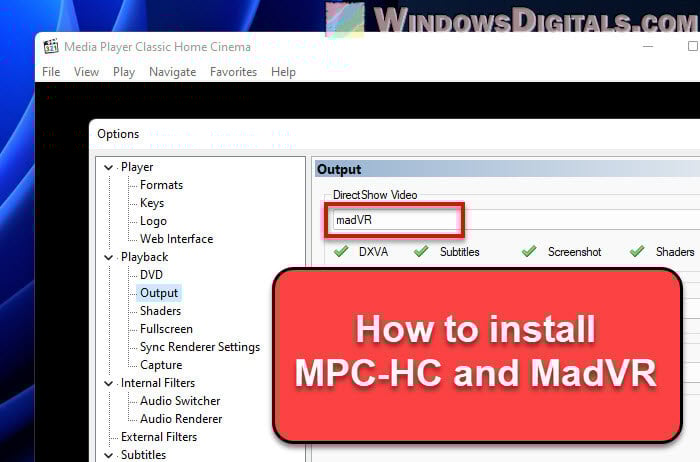The height and width of the screenshot is (462, 700).
Task: Select Logo in the options tree
Action: click(x=153, y=221)
